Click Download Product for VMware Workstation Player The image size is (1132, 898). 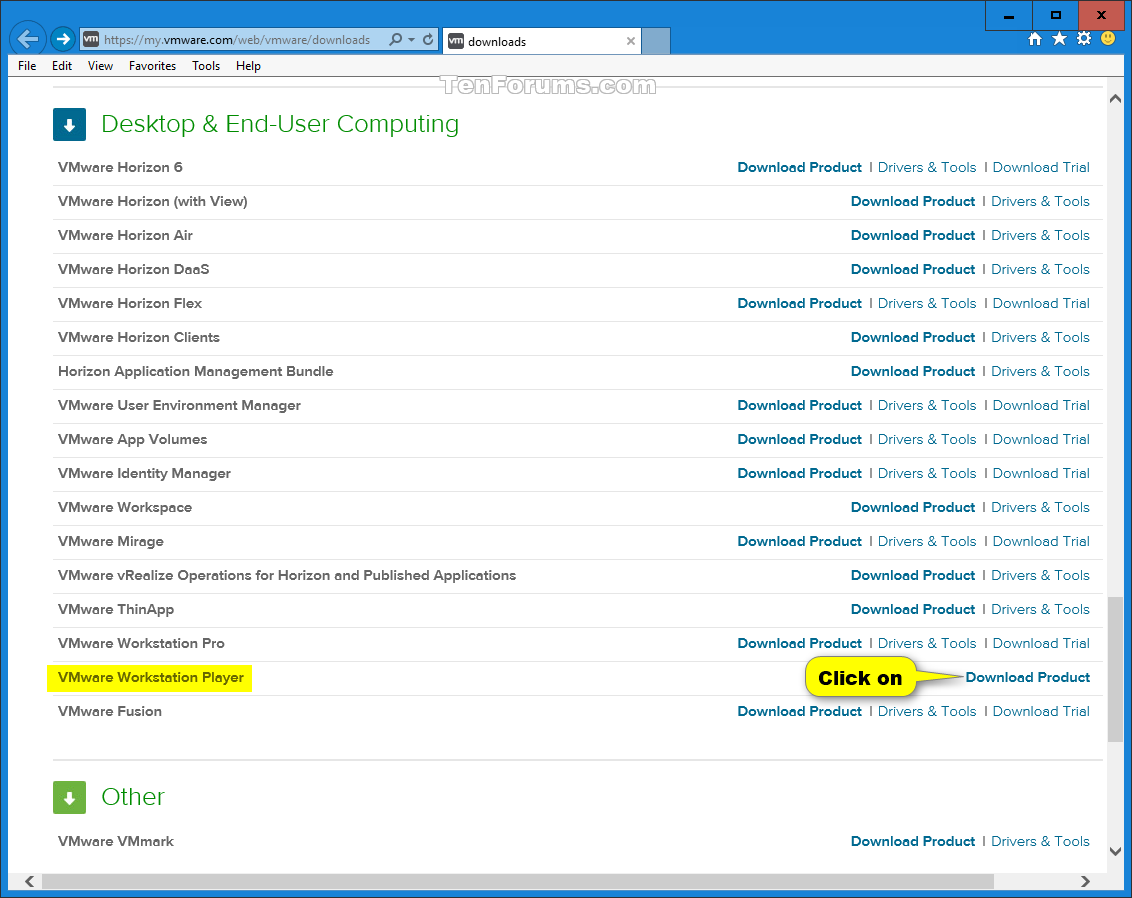[x=1027, y=677]
